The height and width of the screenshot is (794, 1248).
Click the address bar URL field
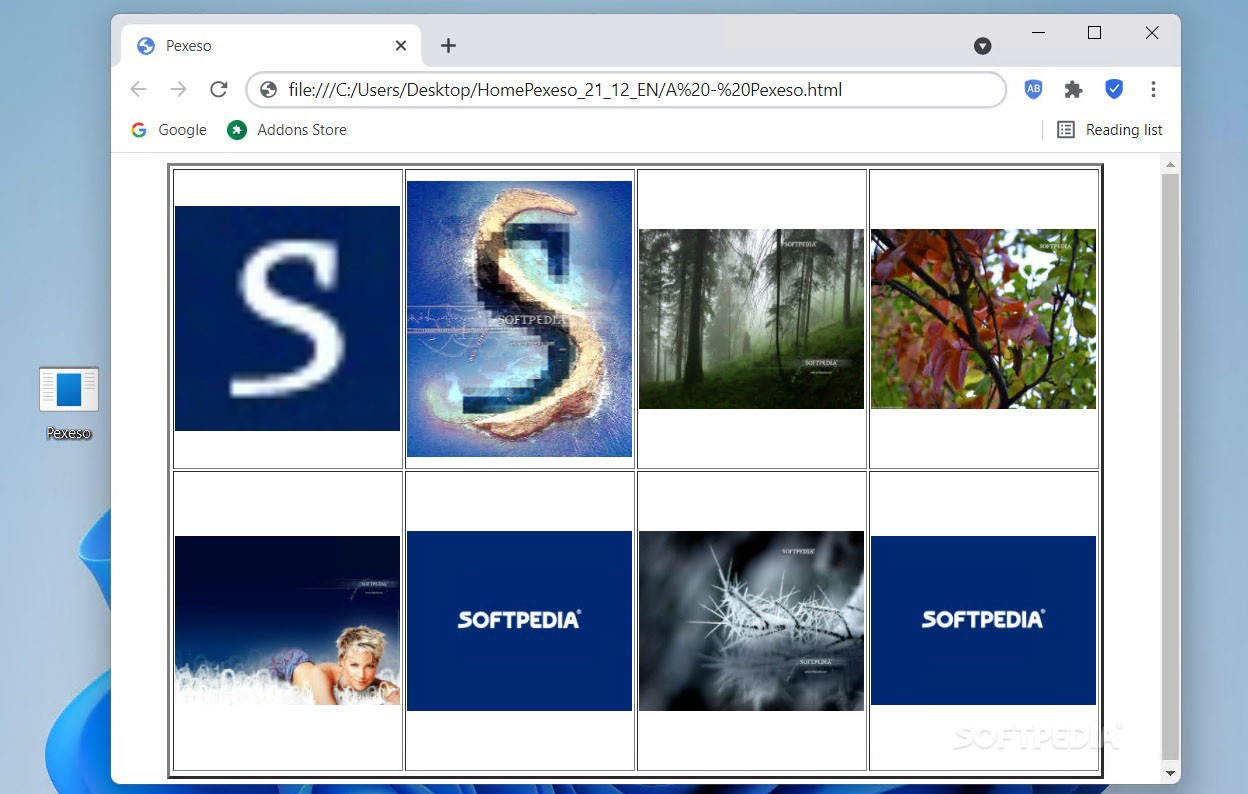pos(626,89)
